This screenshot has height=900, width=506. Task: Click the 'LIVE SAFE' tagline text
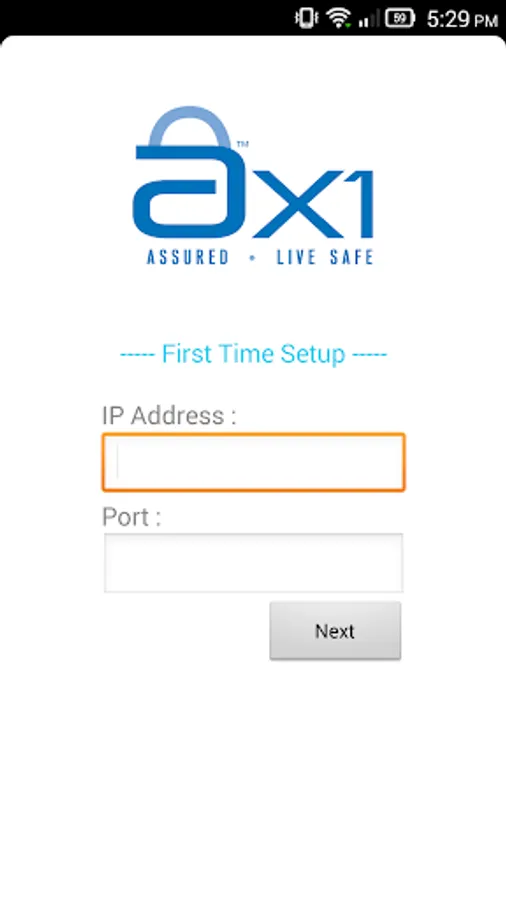point(325,257)
